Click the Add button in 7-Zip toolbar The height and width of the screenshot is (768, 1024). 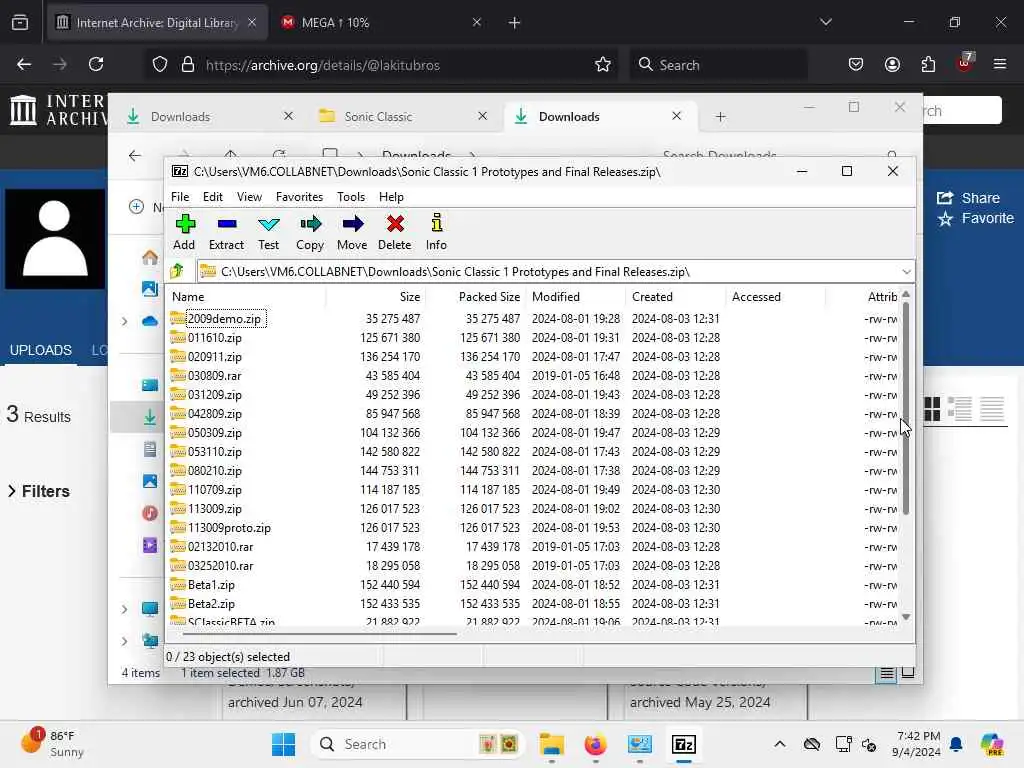point(184,232)
